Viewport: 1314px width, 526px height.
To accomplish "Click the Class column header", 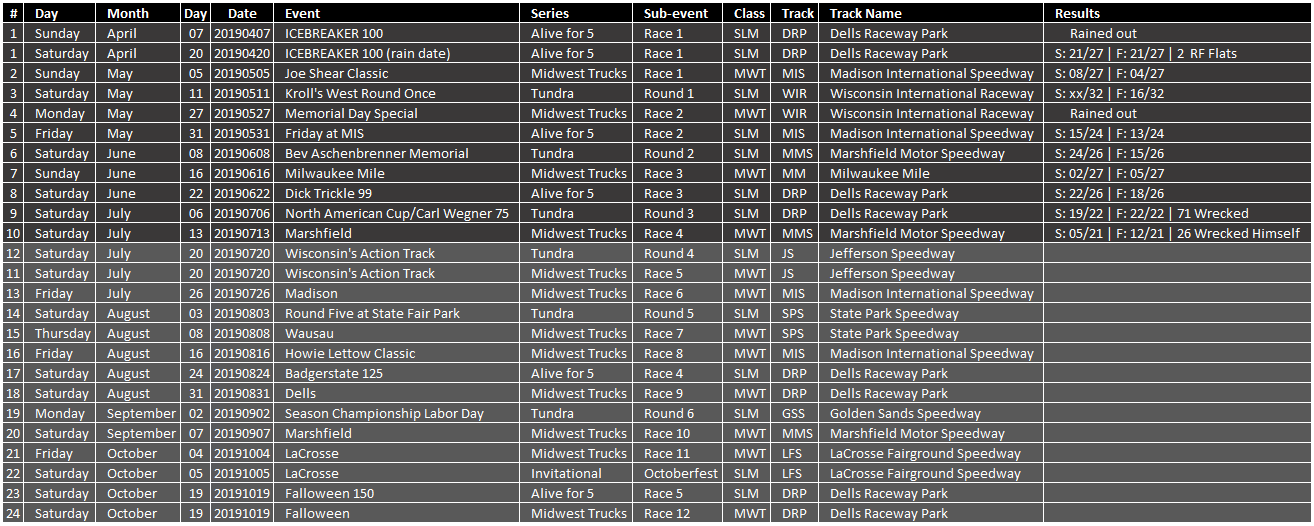I will 749,13.
